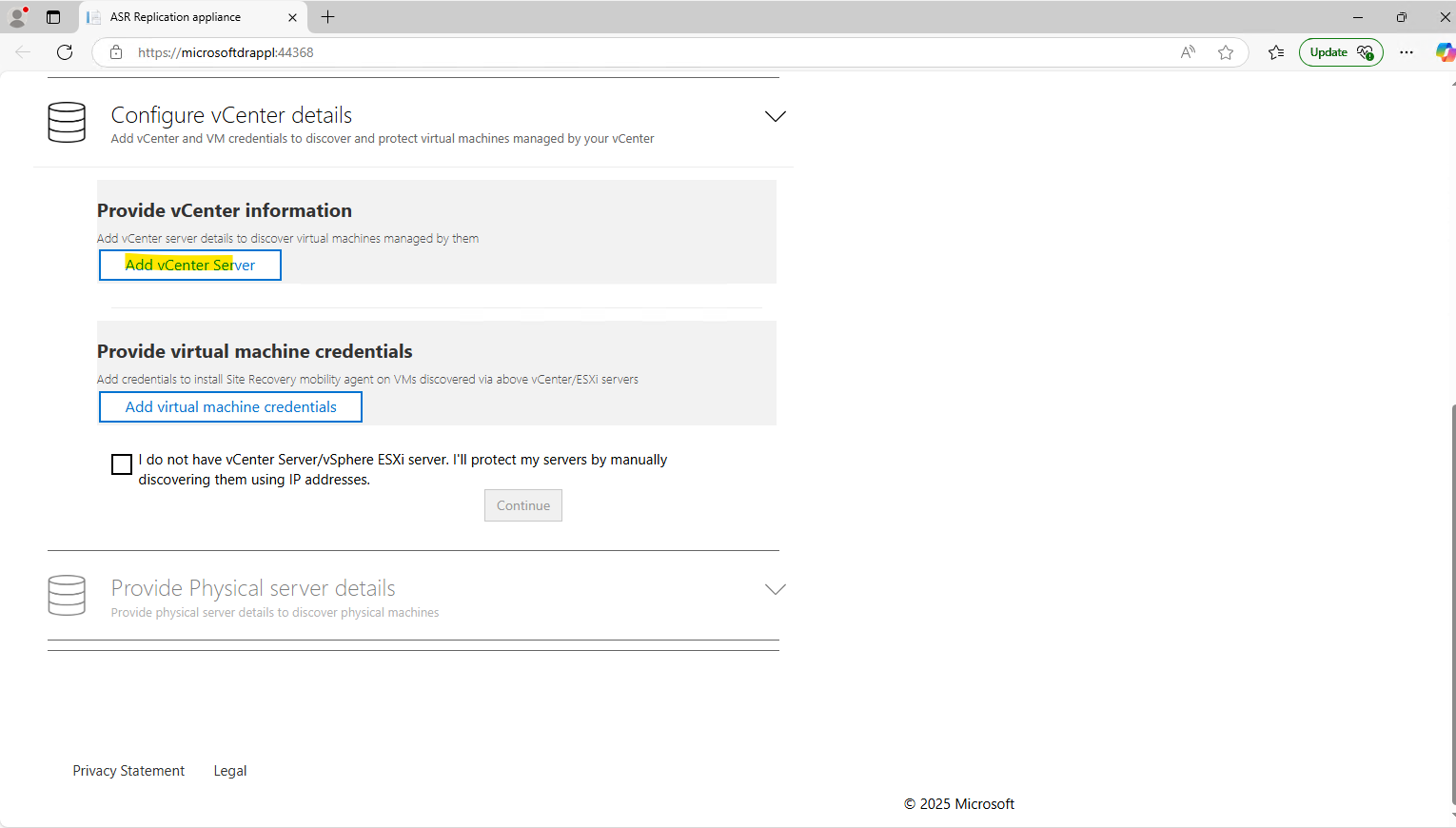Click the browser profile avatar icon
The height and width of the screenshot is (828, 1456).
click(17, 17)
